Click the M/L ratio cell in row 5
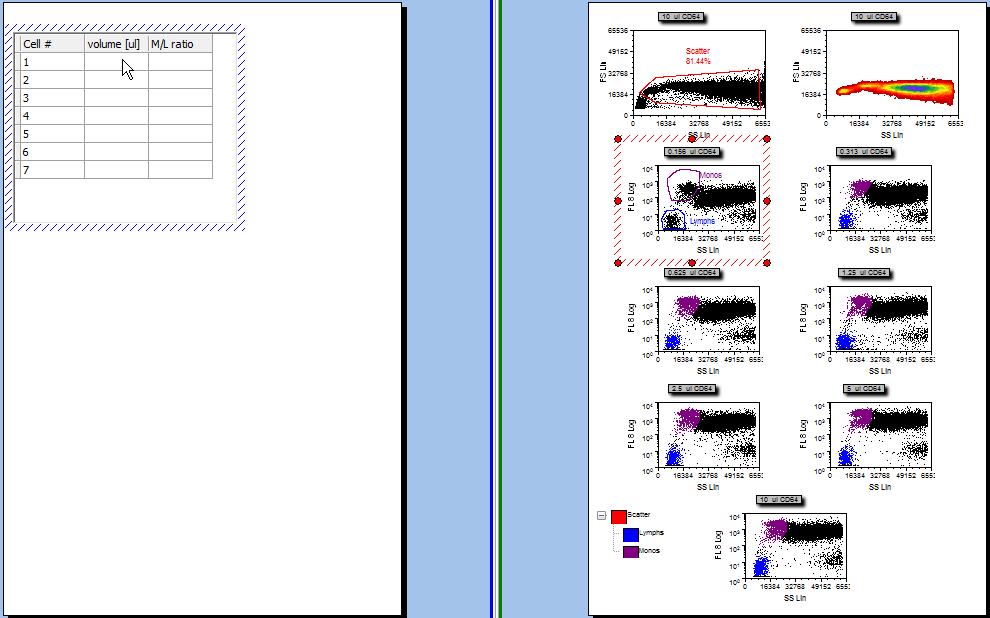This screenshot has height=618, width=990. (x=180, y=134)
